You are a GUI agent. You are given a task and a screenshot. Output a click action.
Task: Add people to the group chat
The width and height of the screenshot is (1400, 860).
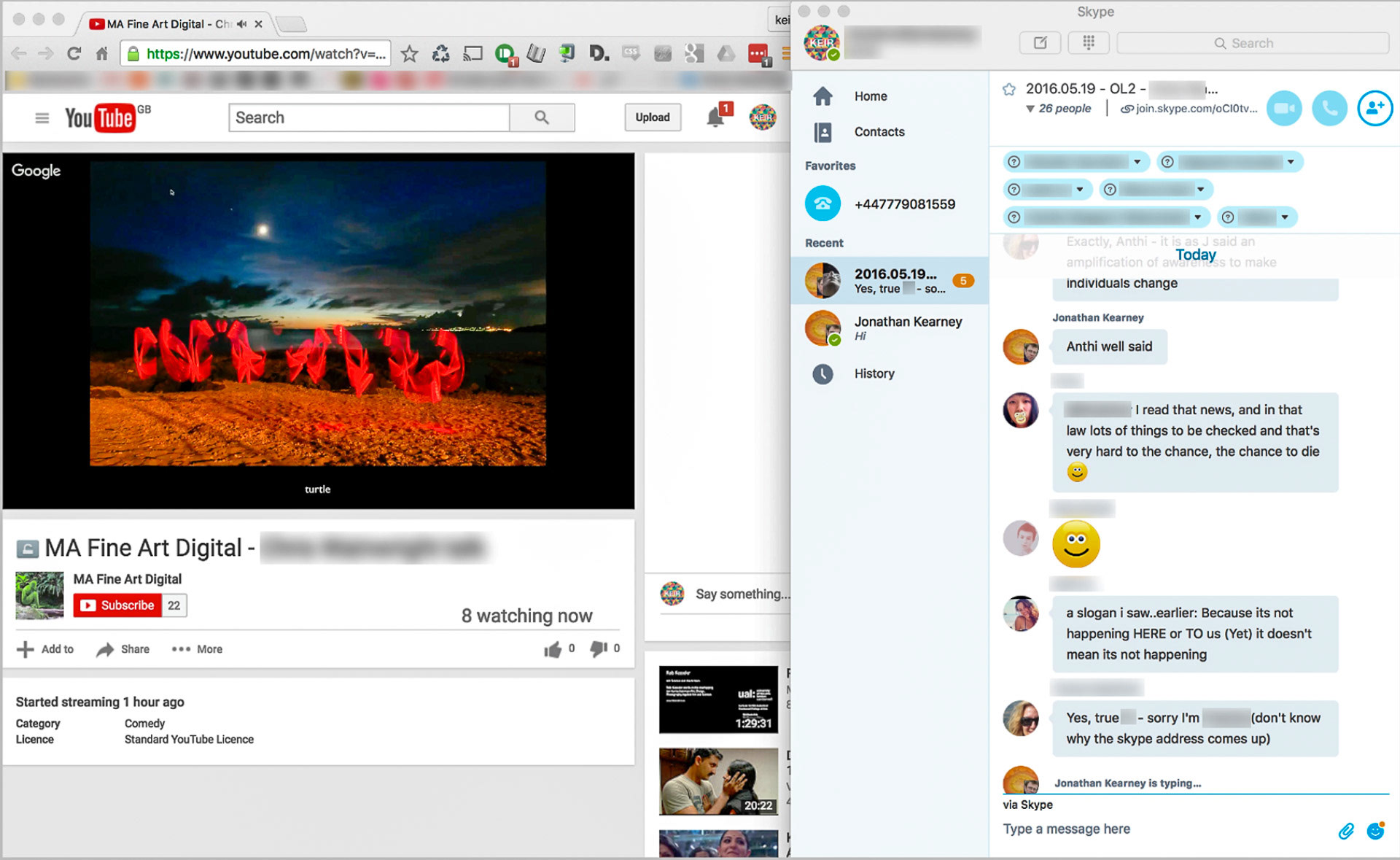[1374, 109]
